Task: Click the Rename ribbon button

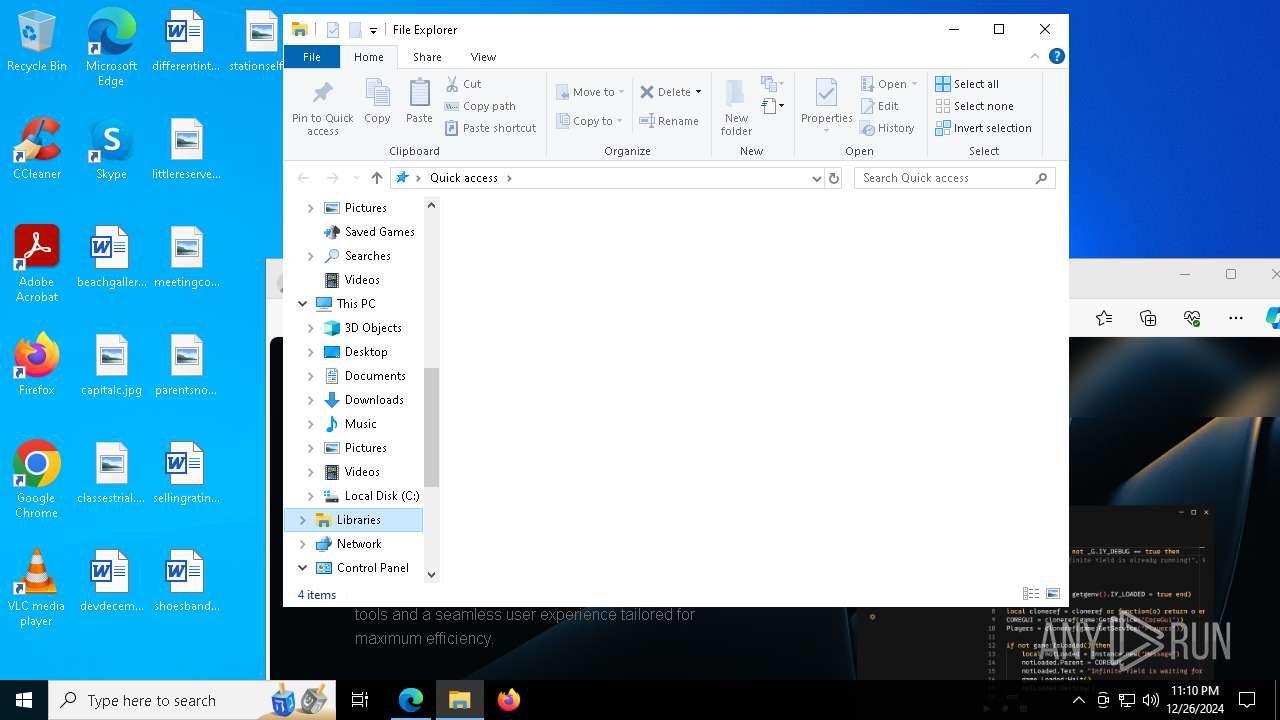Action: click(x=670, y=121)
